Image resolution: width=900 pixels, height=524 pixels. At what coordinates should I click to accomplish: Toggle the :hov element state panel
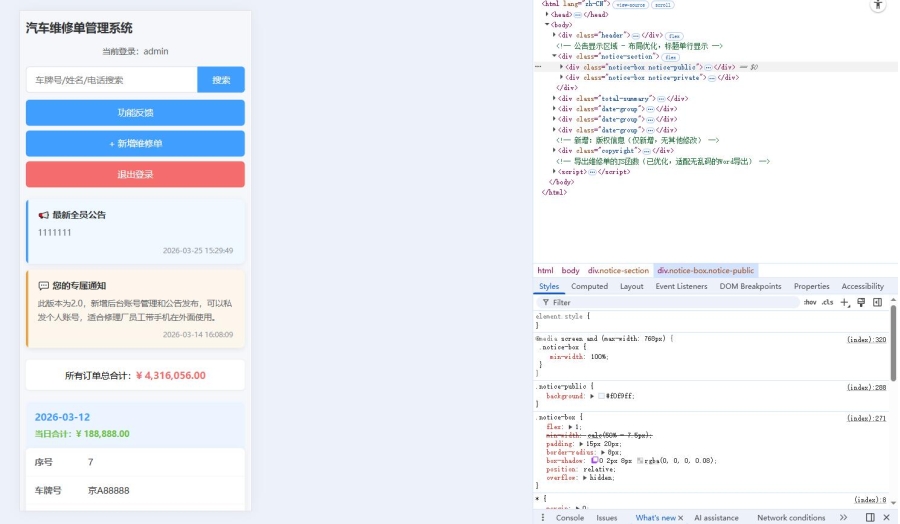[810, 302]
